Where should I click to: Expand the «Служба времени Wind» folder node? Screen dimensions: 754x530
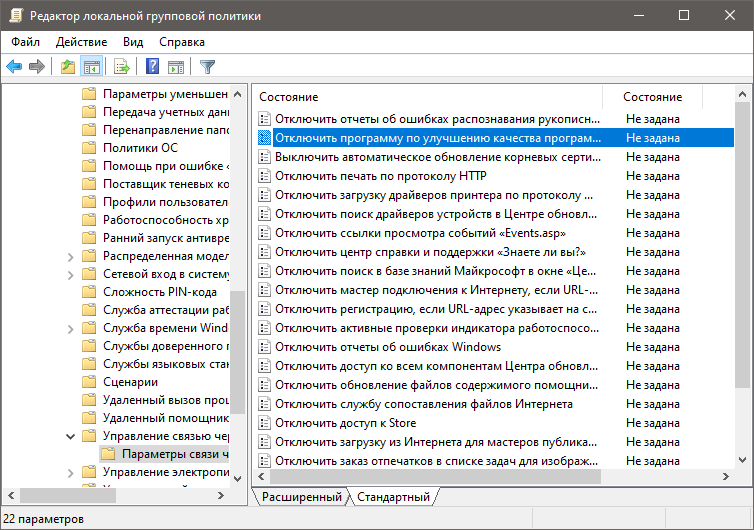[70, 328]
